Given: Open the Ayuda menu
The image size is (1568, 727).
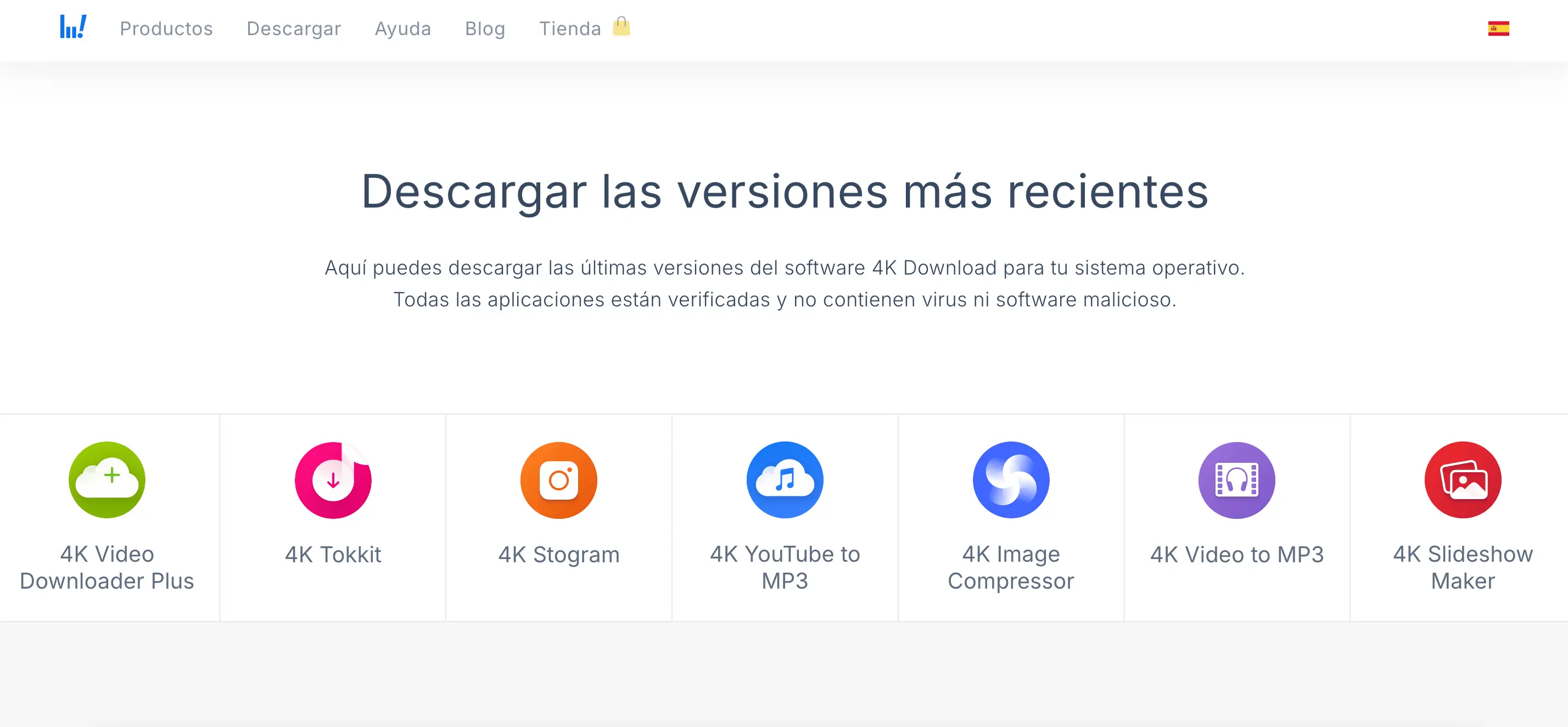Looking at the screenshot, I should [x=402, y=29].
